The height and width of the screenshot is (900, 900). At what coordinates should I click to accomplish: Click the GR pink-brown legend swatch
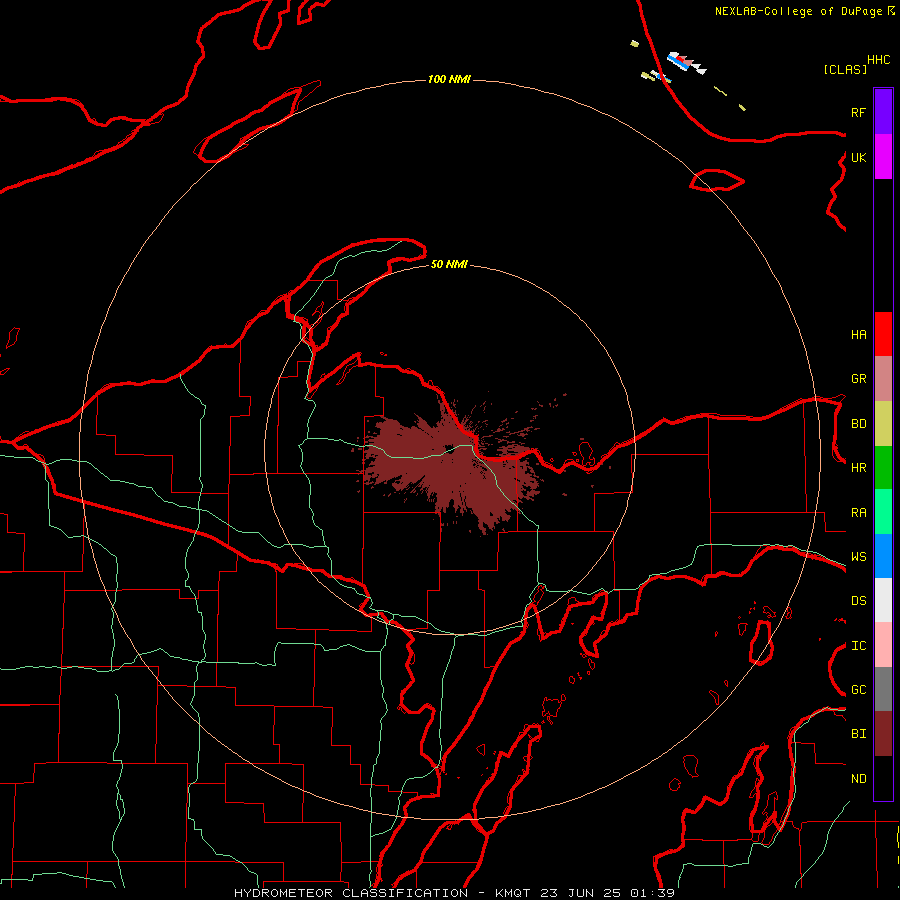click(883, 379)
